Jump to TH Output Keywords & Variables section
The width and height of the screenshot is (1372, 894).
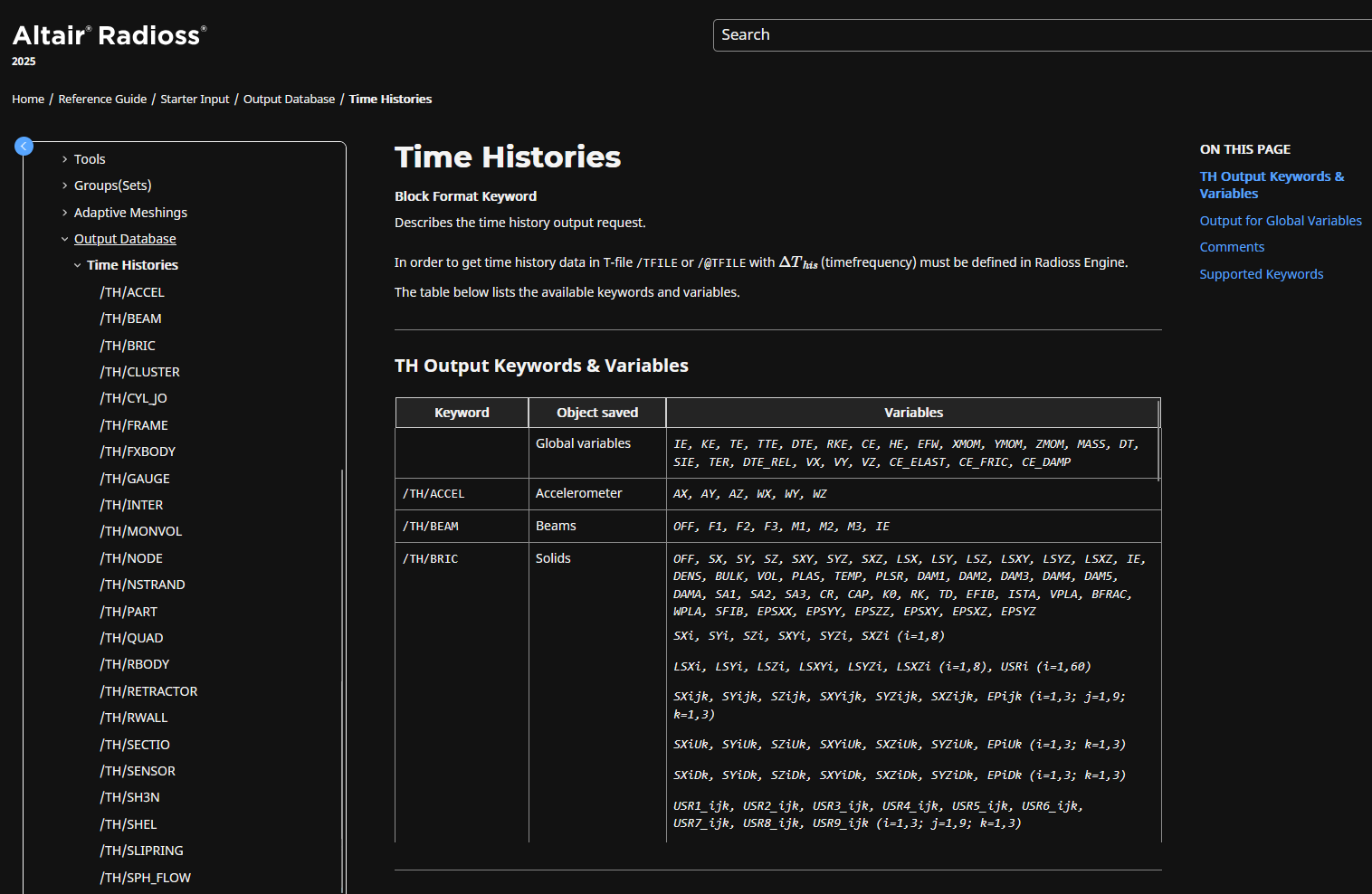click(x=1272, y=185)
